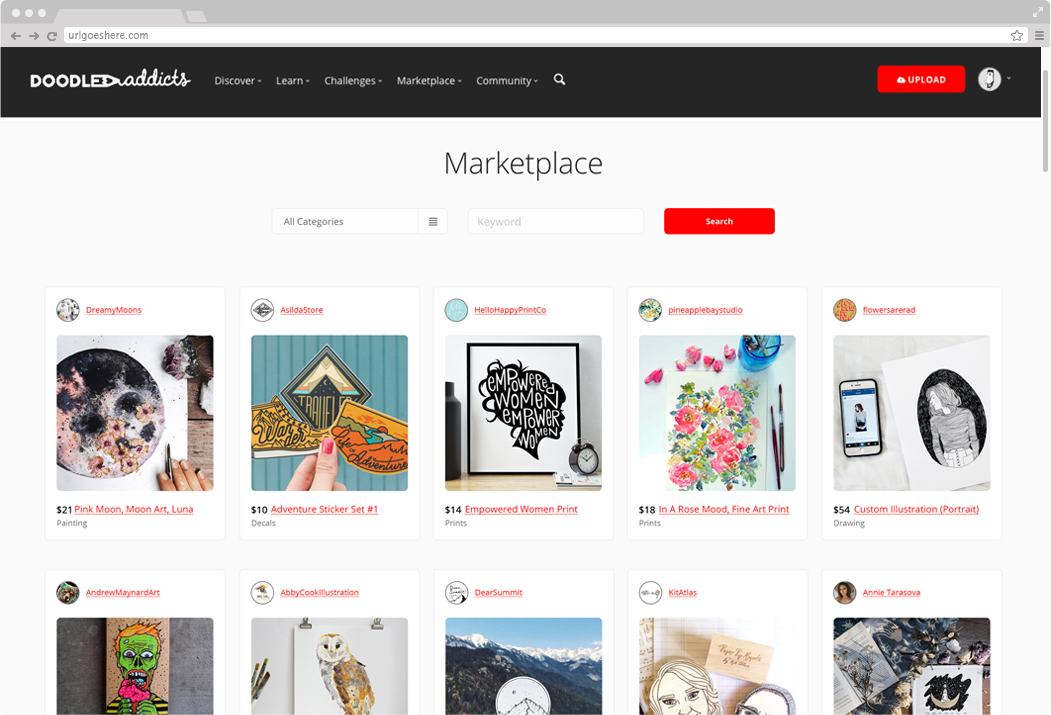This screenshot has width=1051, height=715.
Task: Click your profile picture in the header
Action: click(988, 79)
